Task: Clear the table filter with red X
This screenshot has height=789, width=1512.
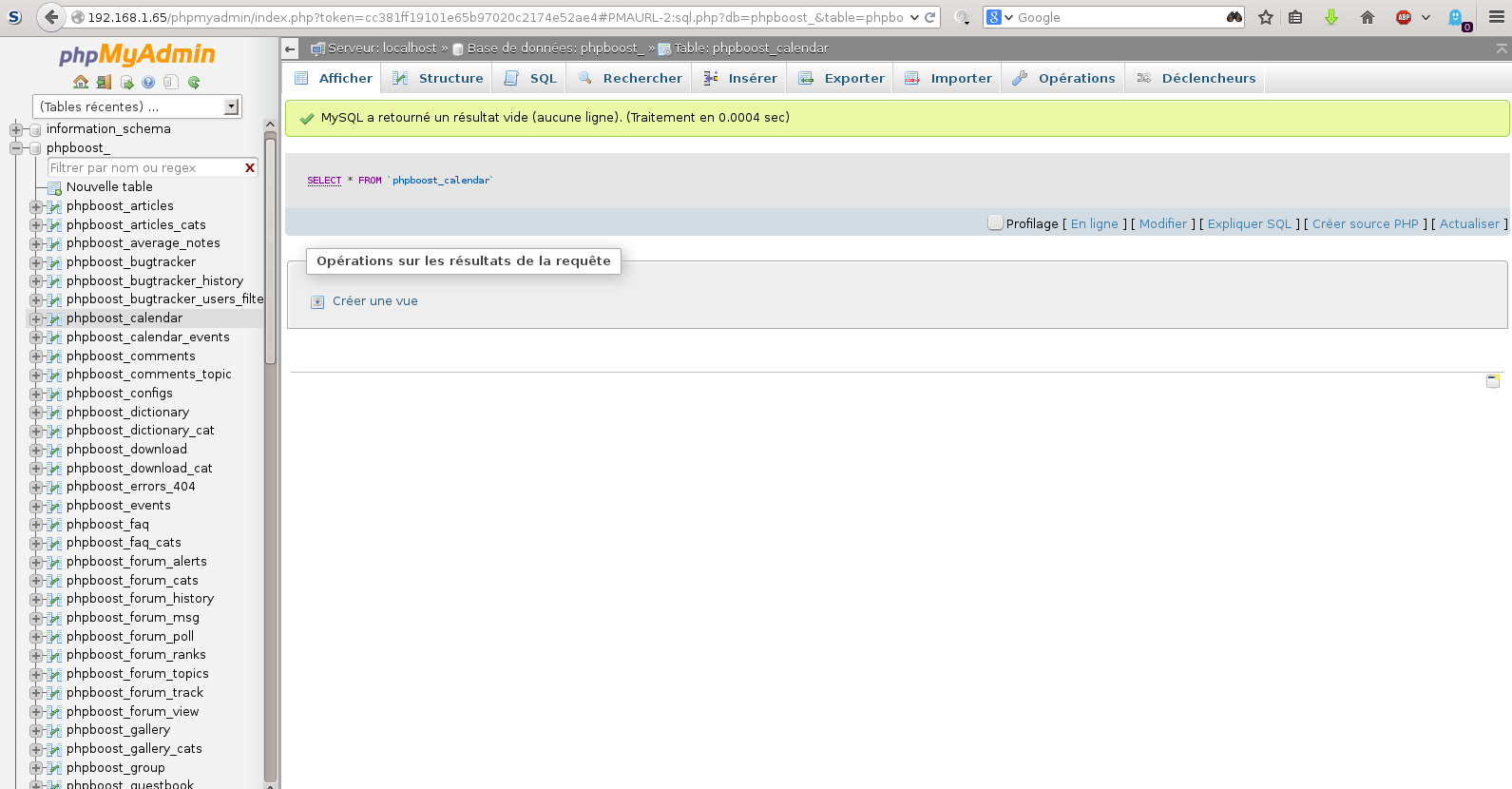Action: click(250, 168)
